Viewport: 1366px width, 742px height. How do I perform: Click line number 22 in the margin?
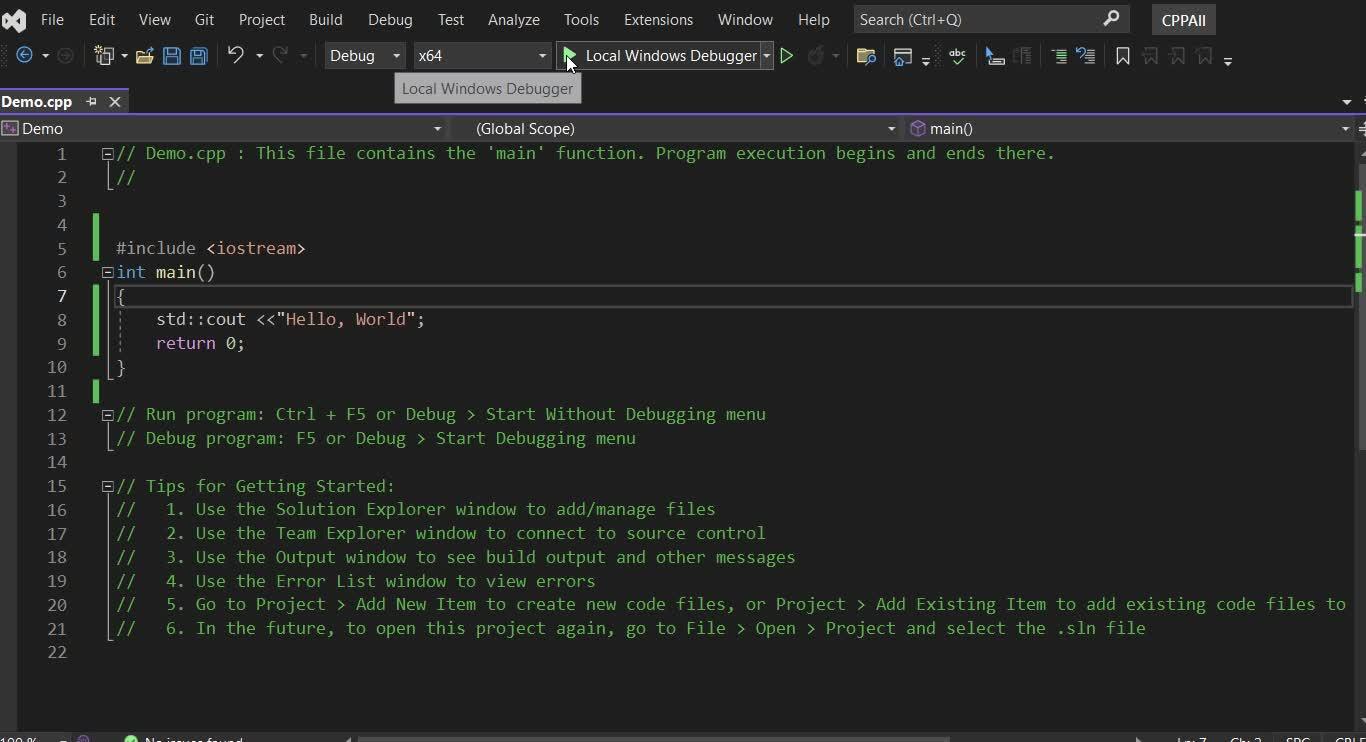(x=57, y=653)
